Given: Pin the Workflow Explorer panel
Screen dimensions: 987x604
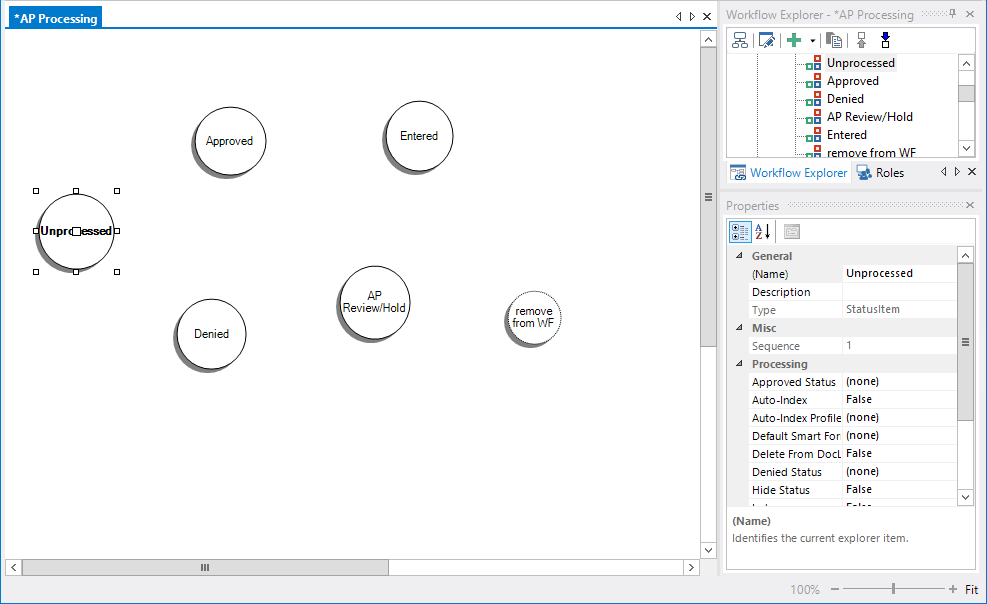Looking at the screenshot, I should [x=953, y=14].
